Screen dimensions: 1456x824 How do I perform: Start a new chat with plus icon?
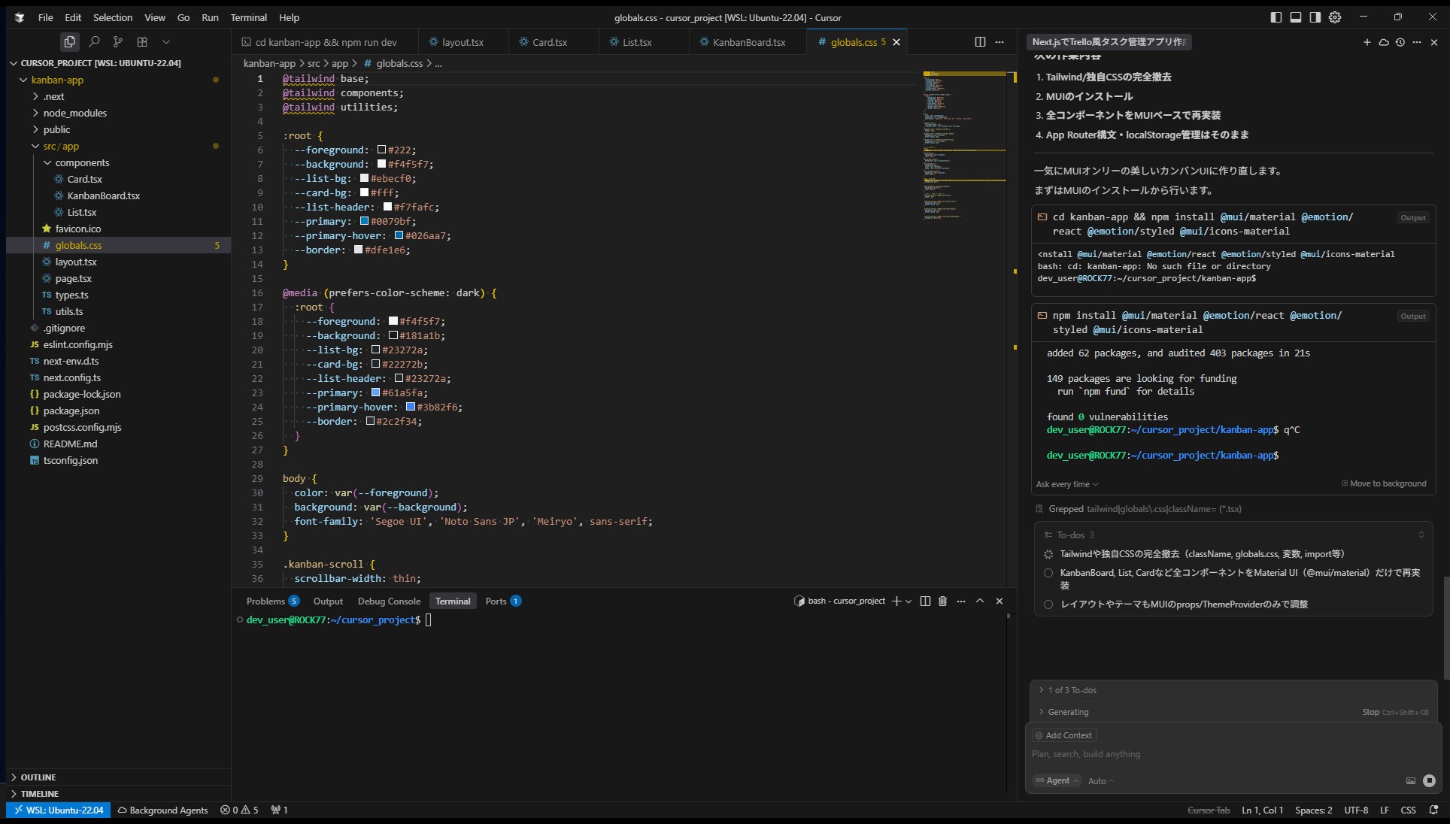1367,42
